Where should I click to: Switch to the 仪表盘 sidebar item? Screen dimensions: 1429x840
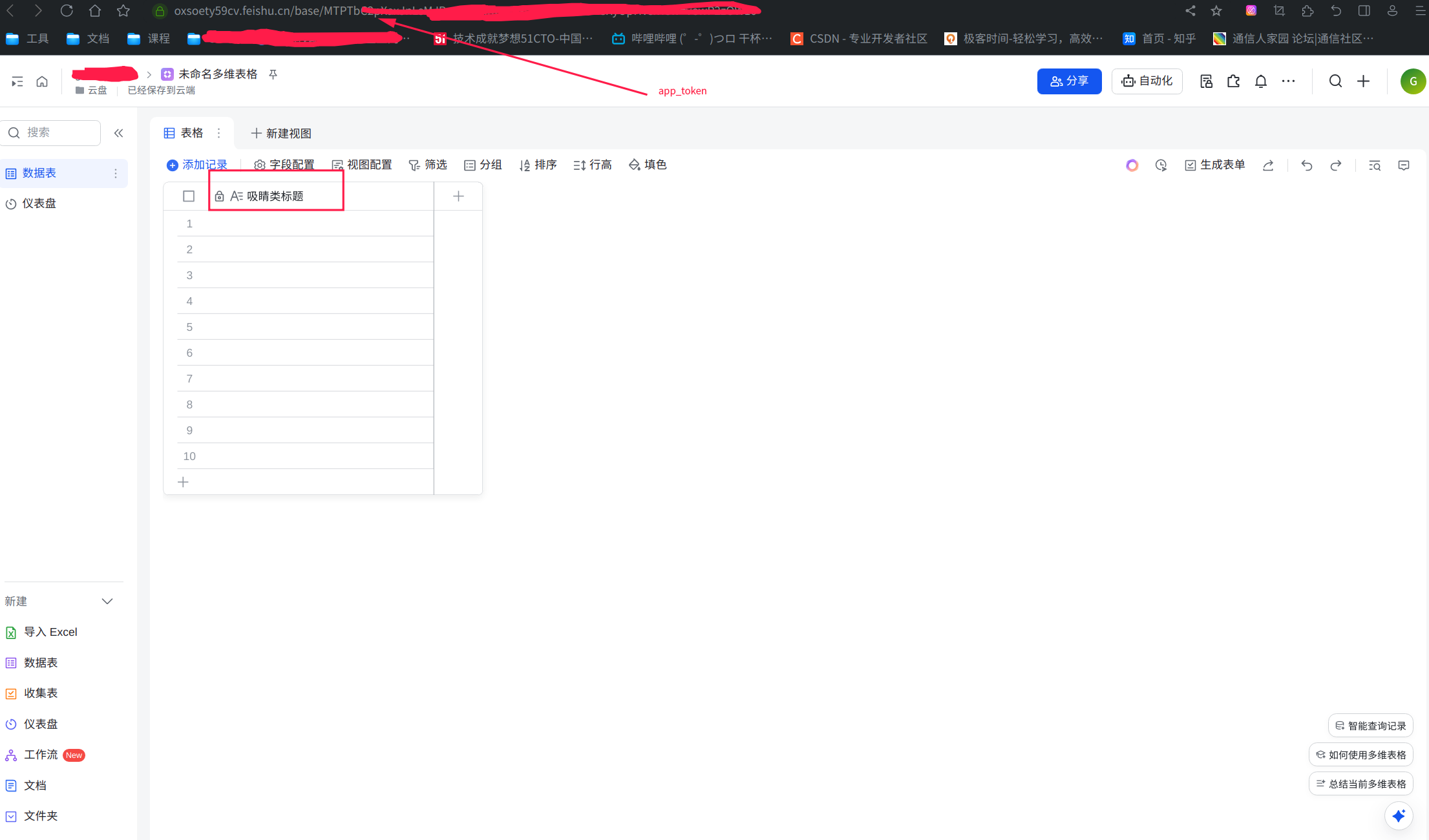tap(39, 204)
